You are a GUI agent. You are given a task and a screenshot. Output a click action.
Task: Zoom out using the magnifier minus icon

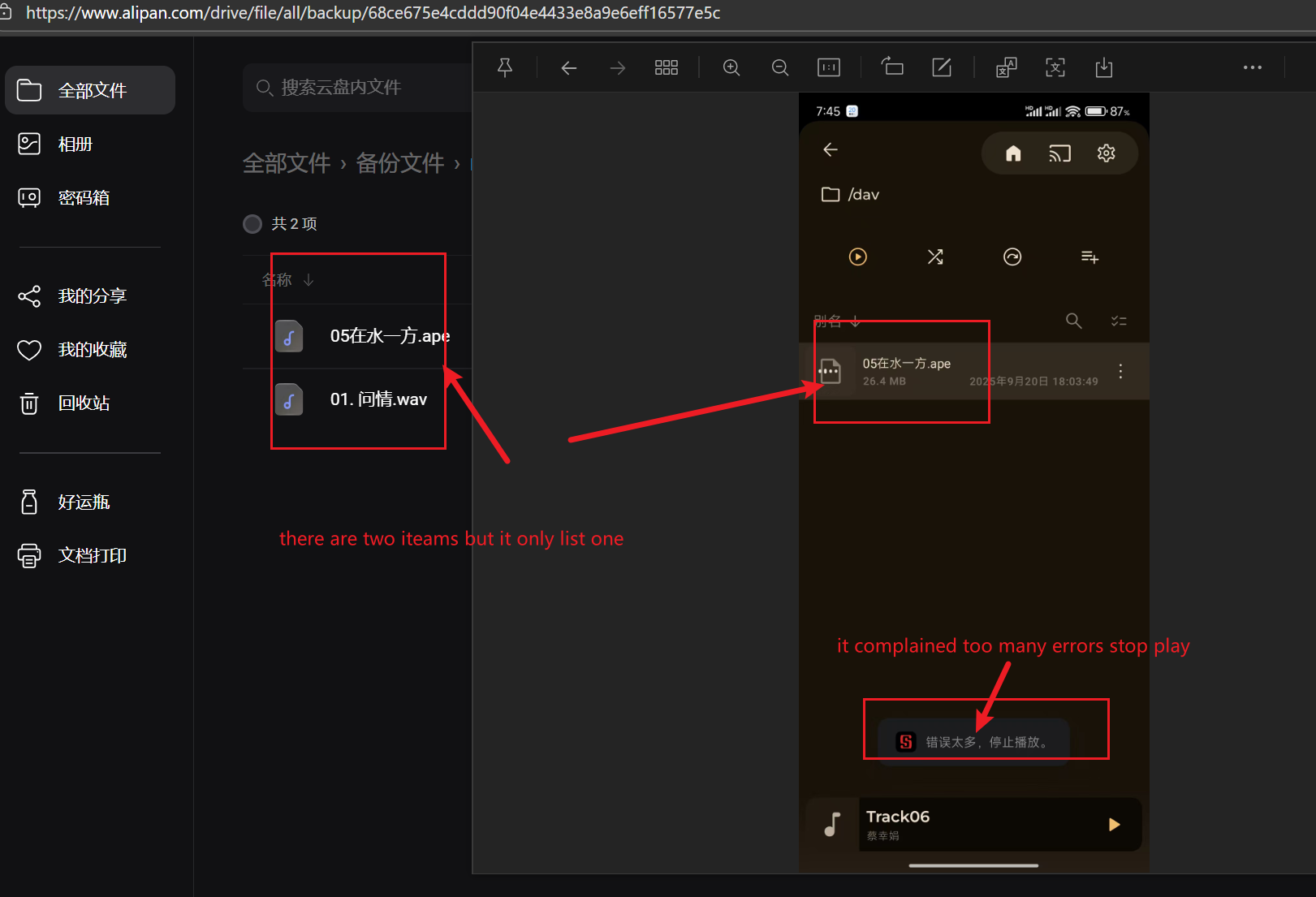click(x=780, y=68)
